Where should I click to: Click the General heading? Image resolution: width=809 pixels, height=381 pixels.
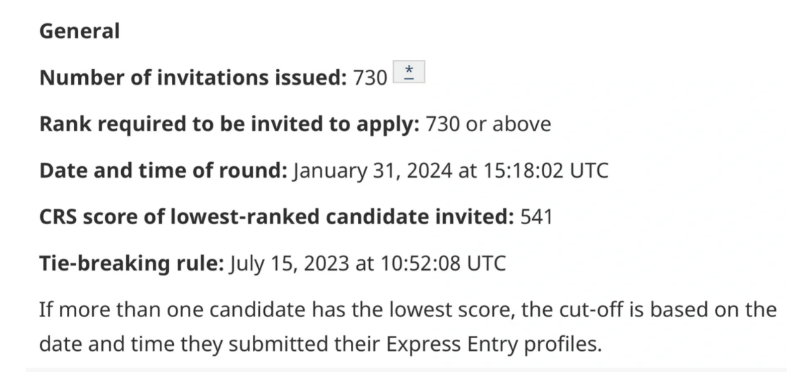pyautogui.click(x=79, y=31)
